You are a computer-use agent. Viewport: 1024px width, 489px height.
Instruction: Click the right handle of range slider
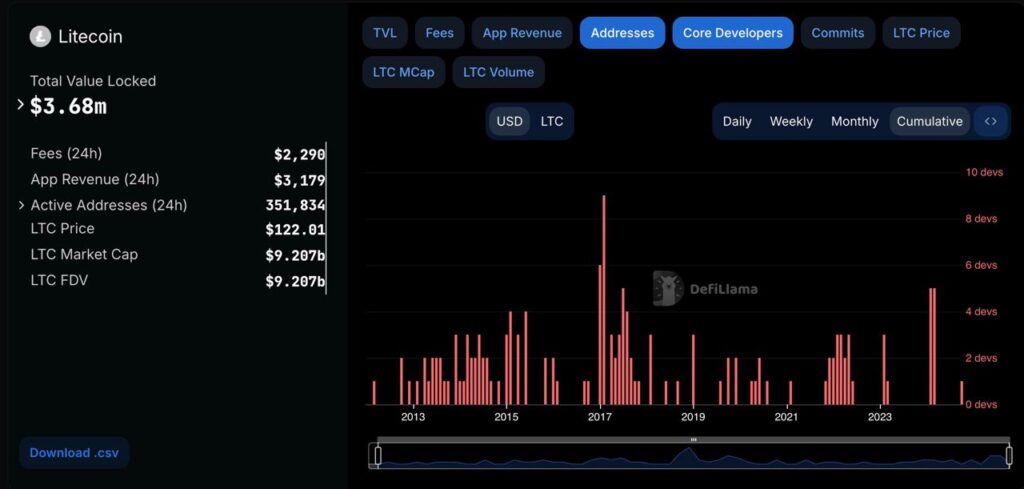click(x=1008, y=455)
